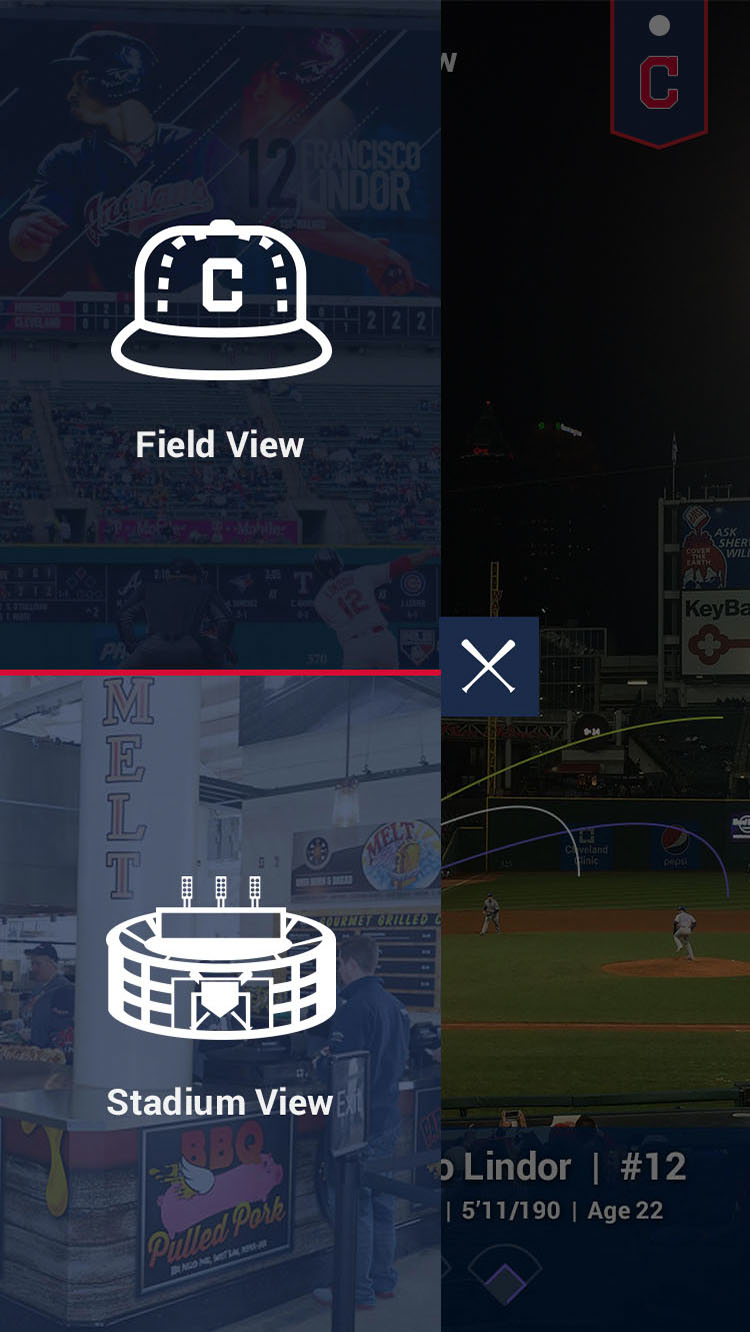Tap the stadium building icon
Image resolution: width=750 pixels, height=1332 pixels.
[x=221, y=957]
